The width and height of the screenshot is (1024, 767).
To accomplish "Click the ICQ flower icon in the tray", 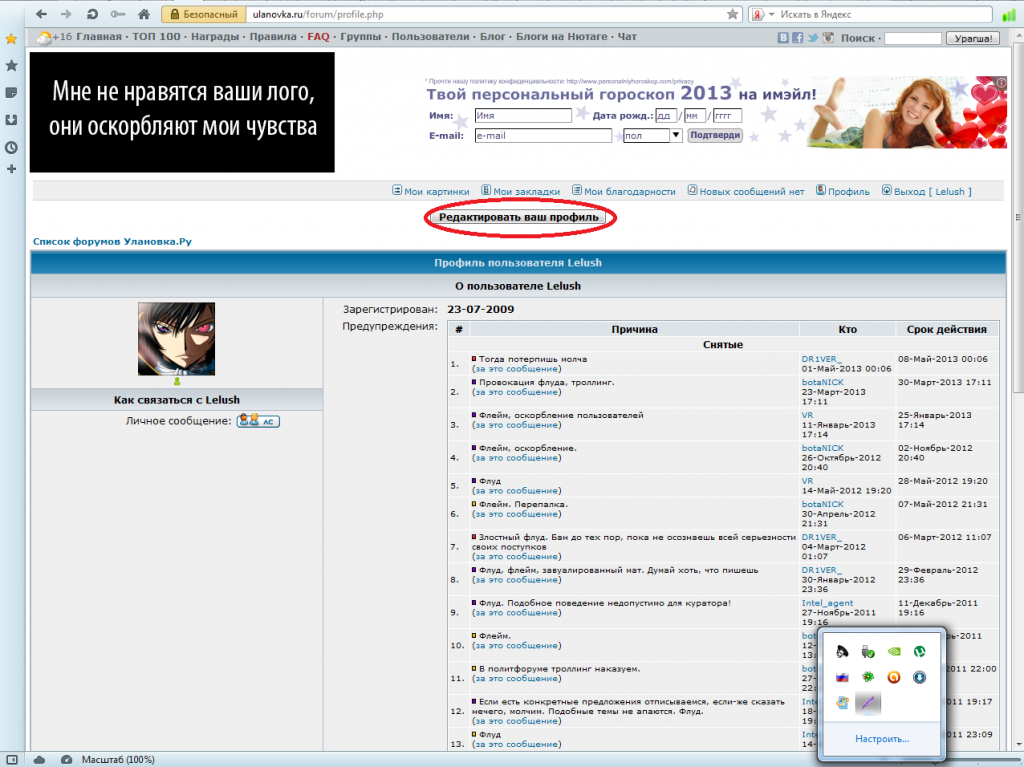I will (x=868, y=677).
